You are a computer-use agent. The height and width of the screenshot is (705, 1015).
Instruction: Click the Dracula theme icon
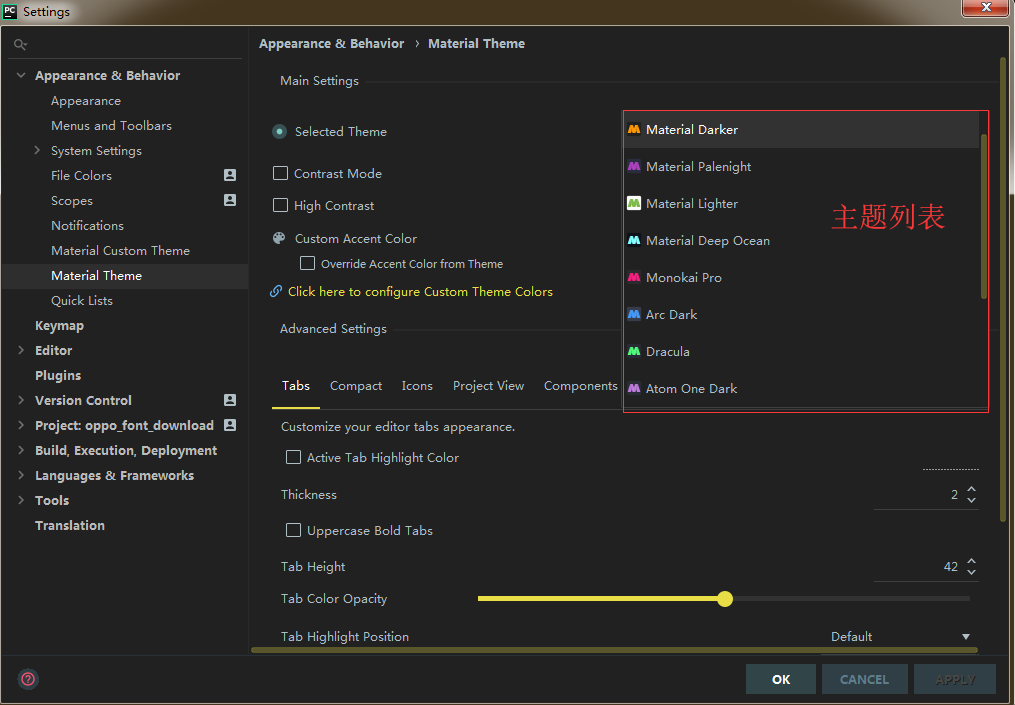click(634, 351)
